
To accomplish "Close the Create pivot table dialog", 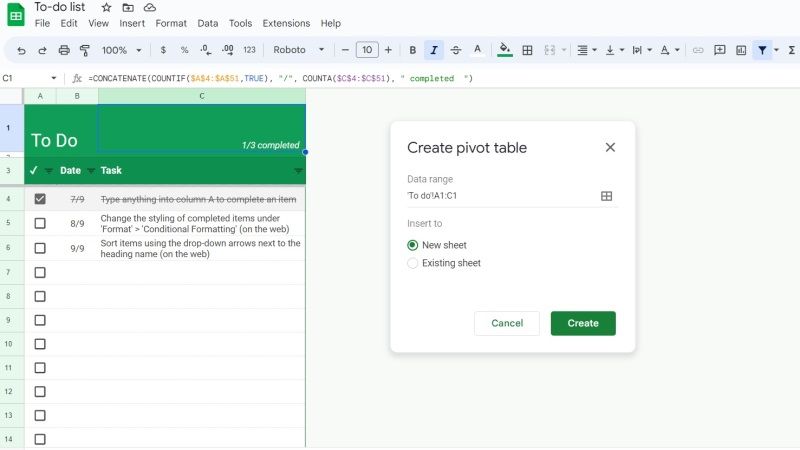I will coord(610,147).
